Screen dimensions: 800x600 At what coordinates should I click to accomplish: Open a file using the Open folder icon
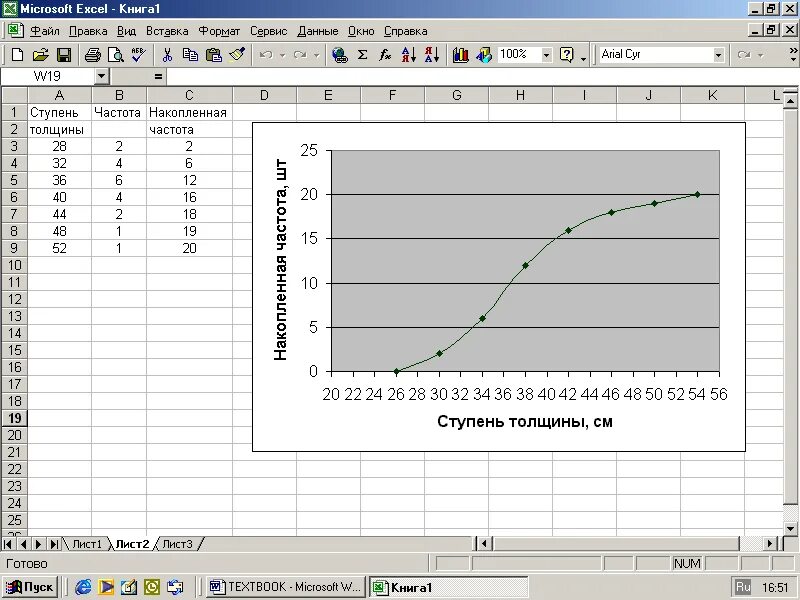point(40,55)
